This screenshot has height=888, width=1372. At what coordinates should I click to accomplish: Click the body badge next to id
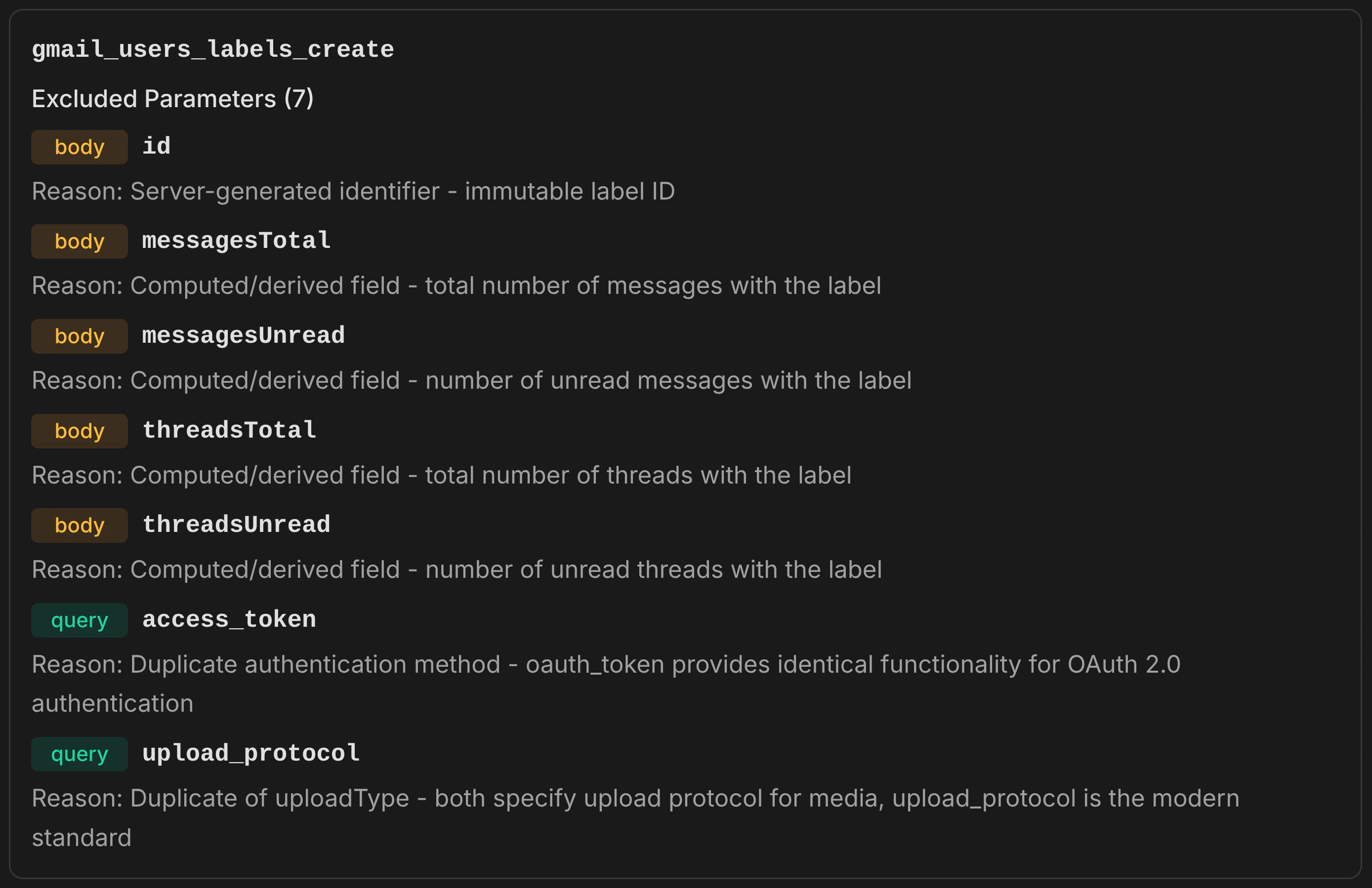point(80,147)
